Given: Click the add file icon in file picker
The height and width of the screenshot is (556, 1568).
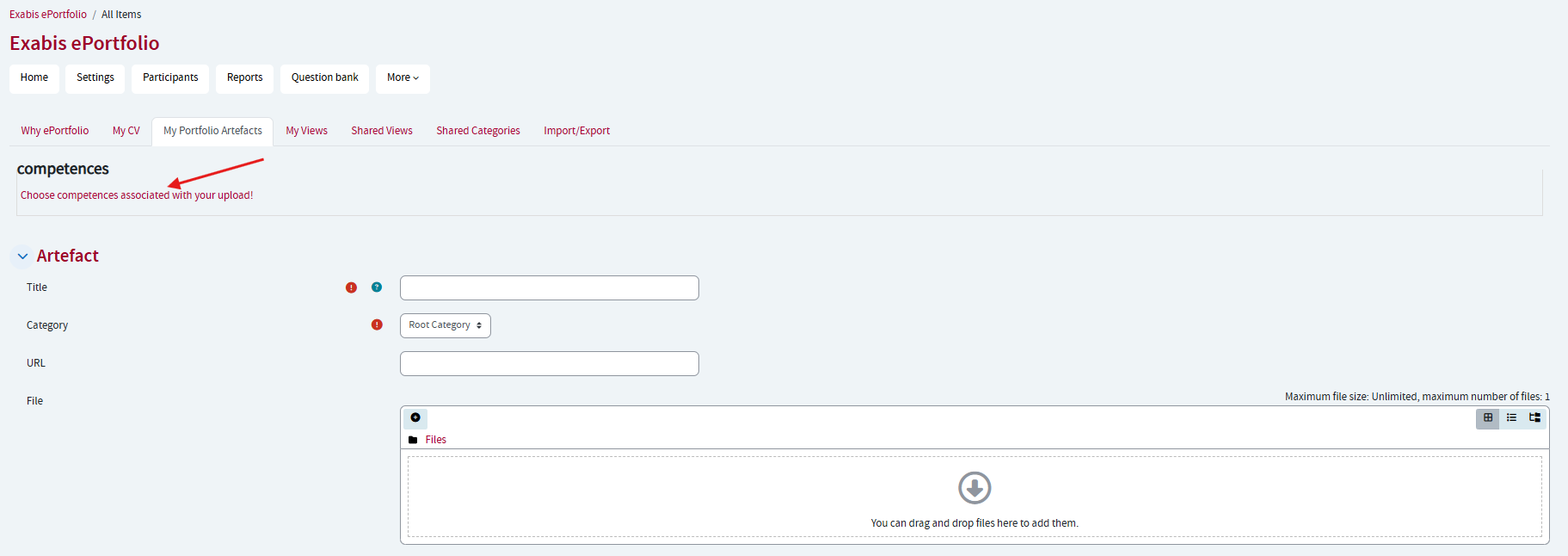Looking at the screenshot, I should 415,417.
